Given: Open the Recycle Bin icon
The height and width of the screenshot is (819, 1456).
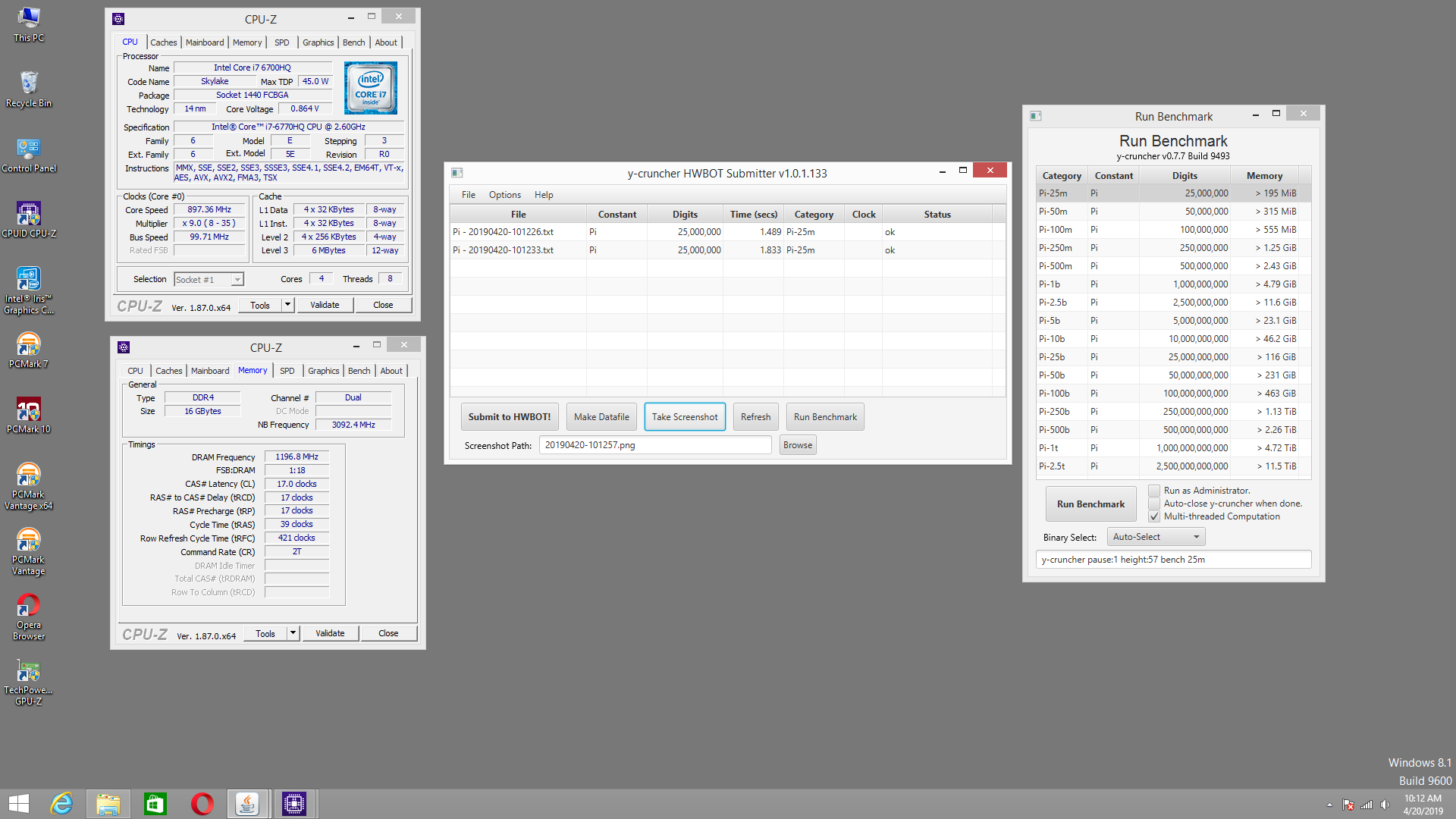Looking at the screenshot, I should point(29,89).
